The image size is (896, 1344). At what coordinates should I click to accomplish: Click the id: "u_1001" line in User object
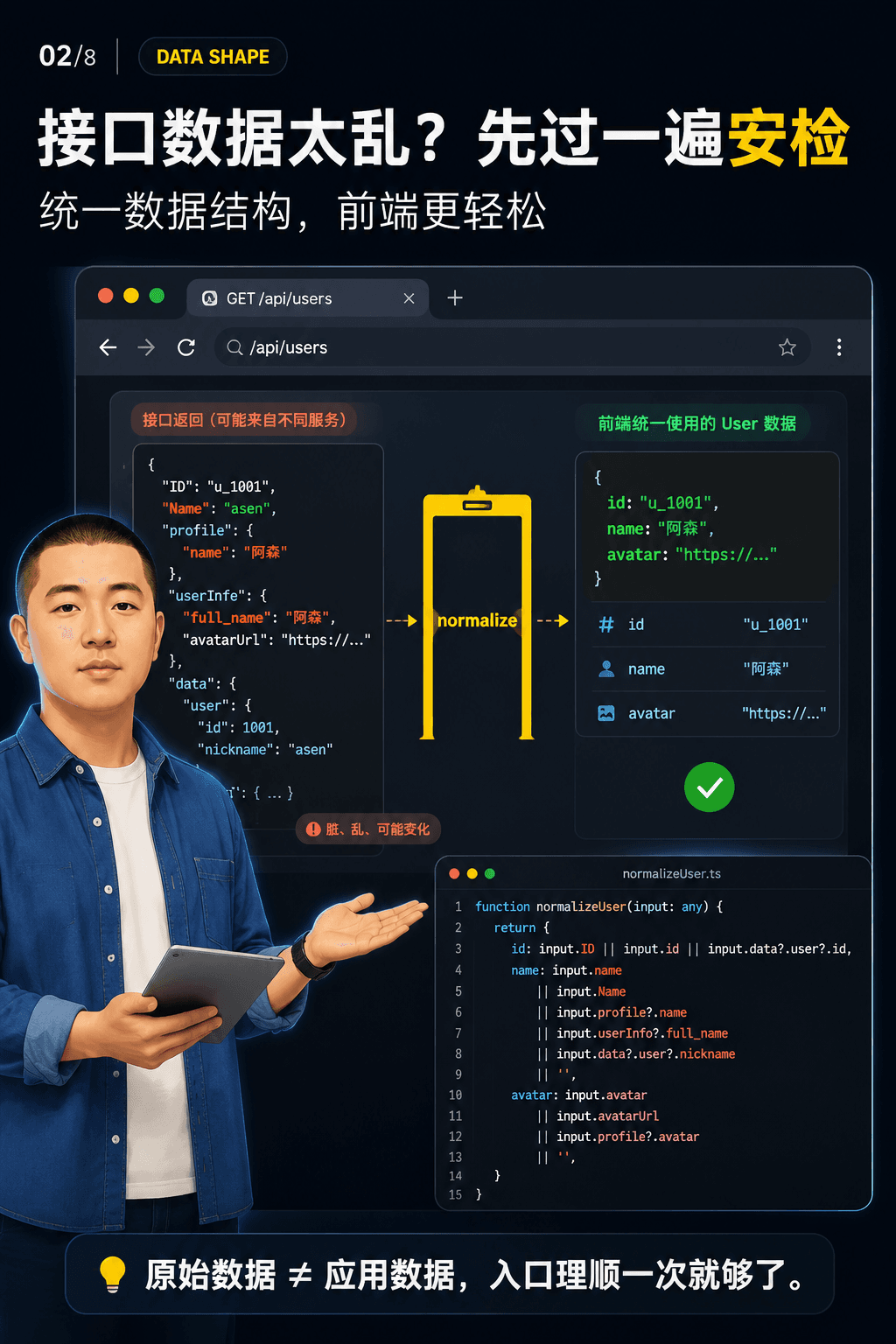(662, 503)
